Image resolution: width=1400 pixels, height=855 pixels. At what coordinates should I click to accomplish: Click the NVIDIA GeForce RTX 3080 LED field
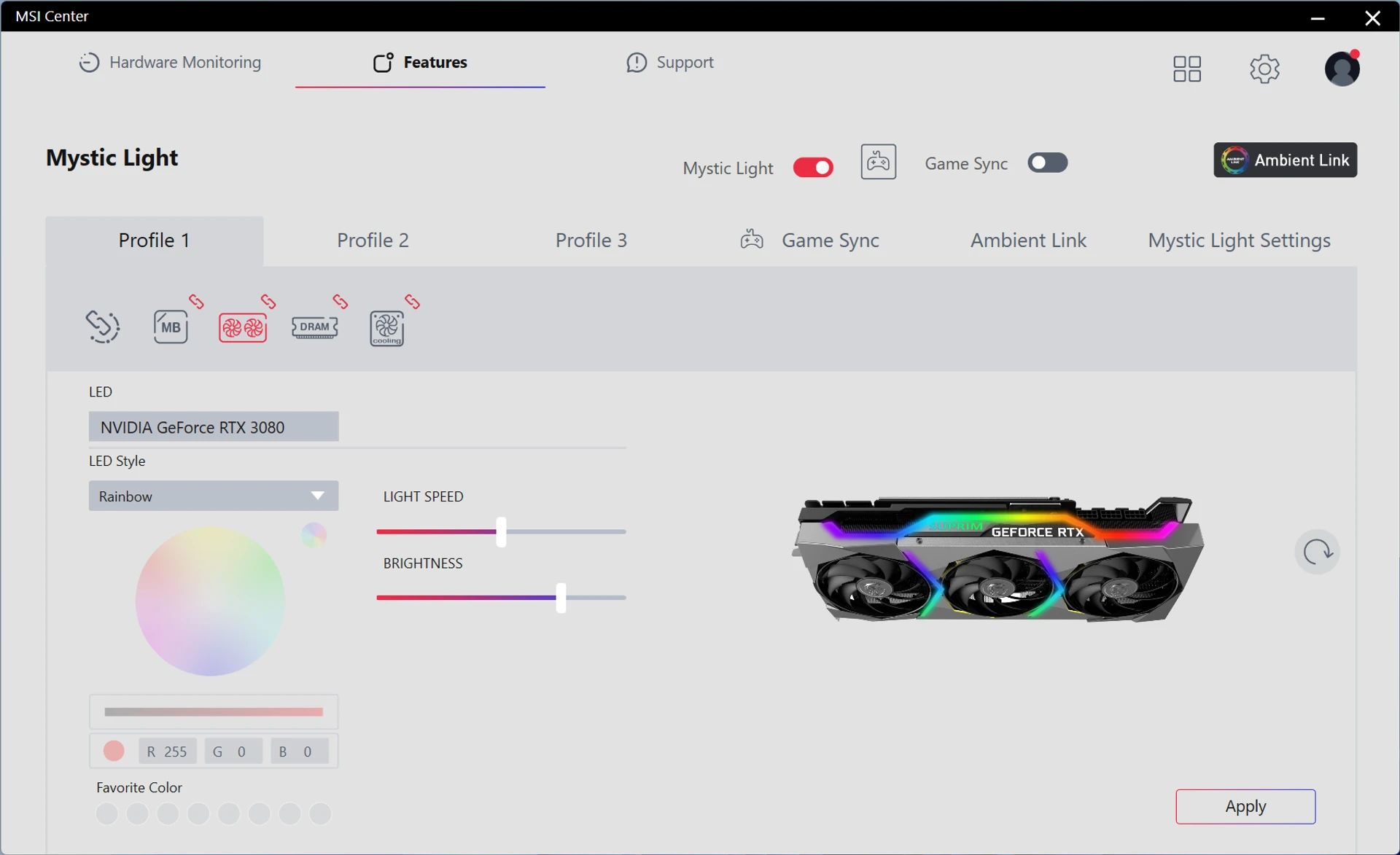214,427
